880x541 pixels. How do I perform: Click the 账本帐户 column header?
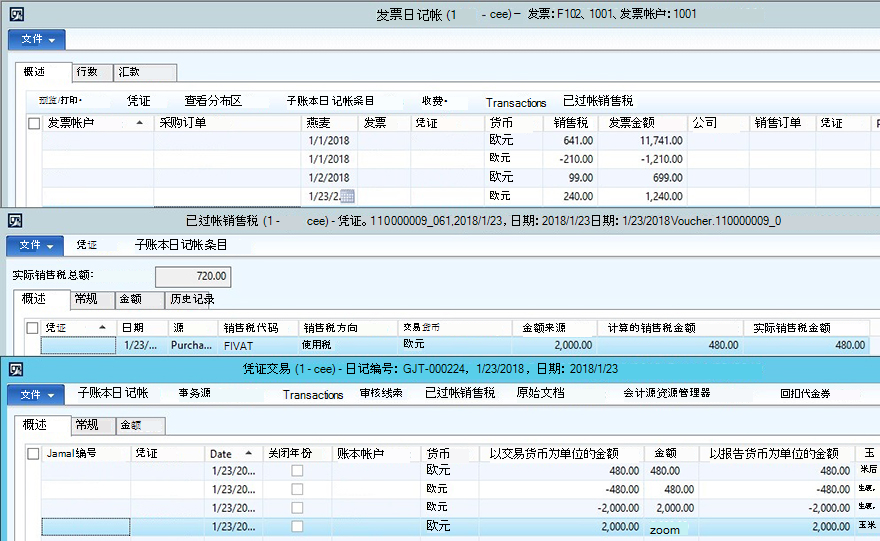tap(375, 453)
